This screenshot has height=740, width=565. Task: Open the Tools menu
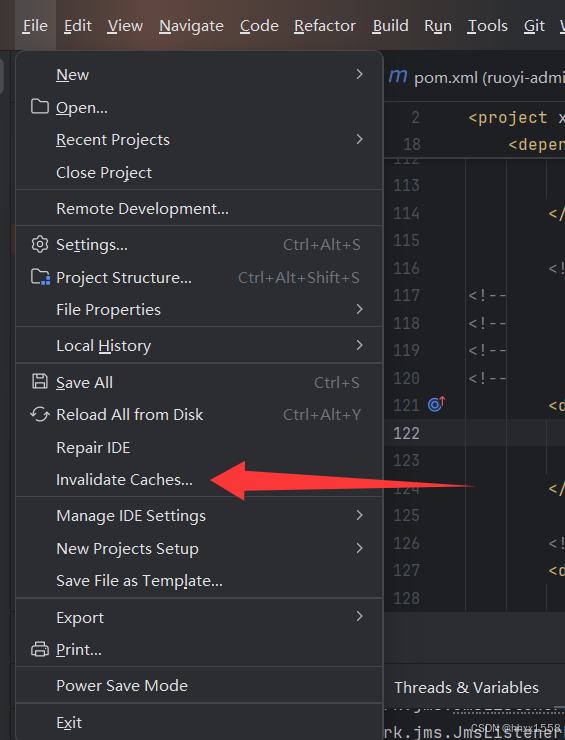pos(487,25)
